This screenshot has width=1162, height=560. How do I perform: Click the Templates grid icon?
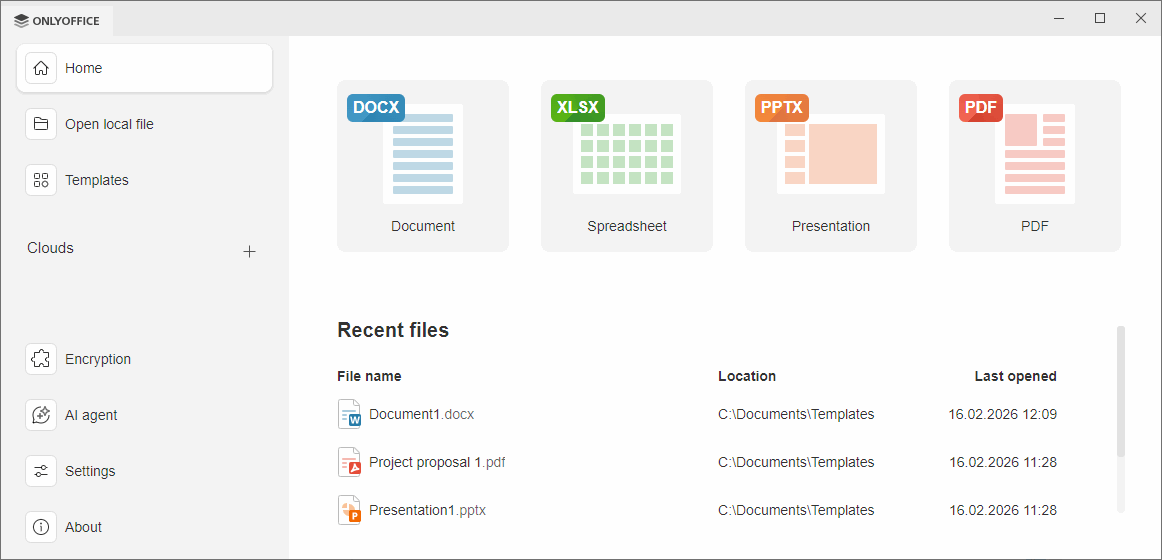[41, 180]
